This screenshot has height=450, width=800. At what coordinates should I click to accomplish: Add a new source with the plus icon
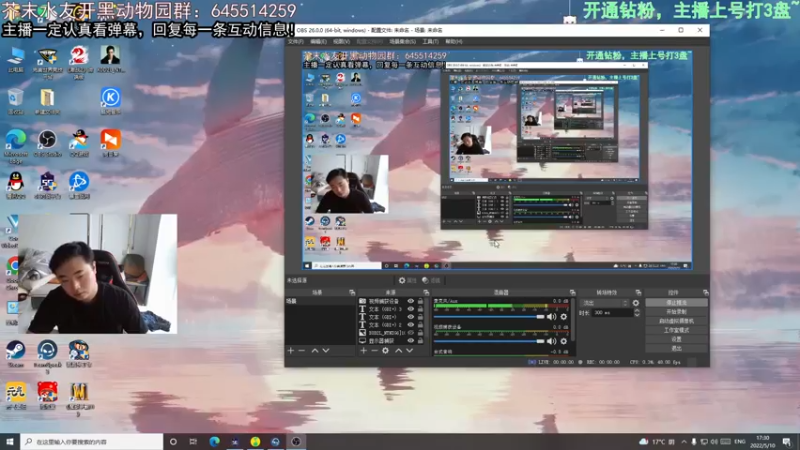pos(363,351)
